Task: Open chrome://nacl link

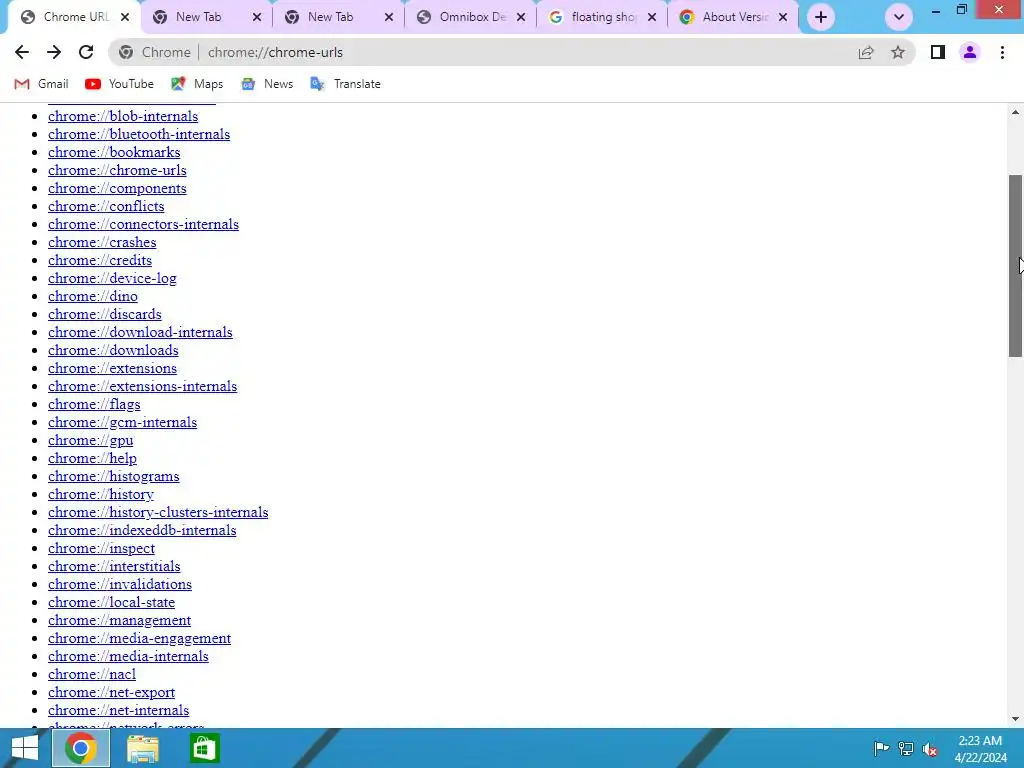Action: click(x=92, y=675)
